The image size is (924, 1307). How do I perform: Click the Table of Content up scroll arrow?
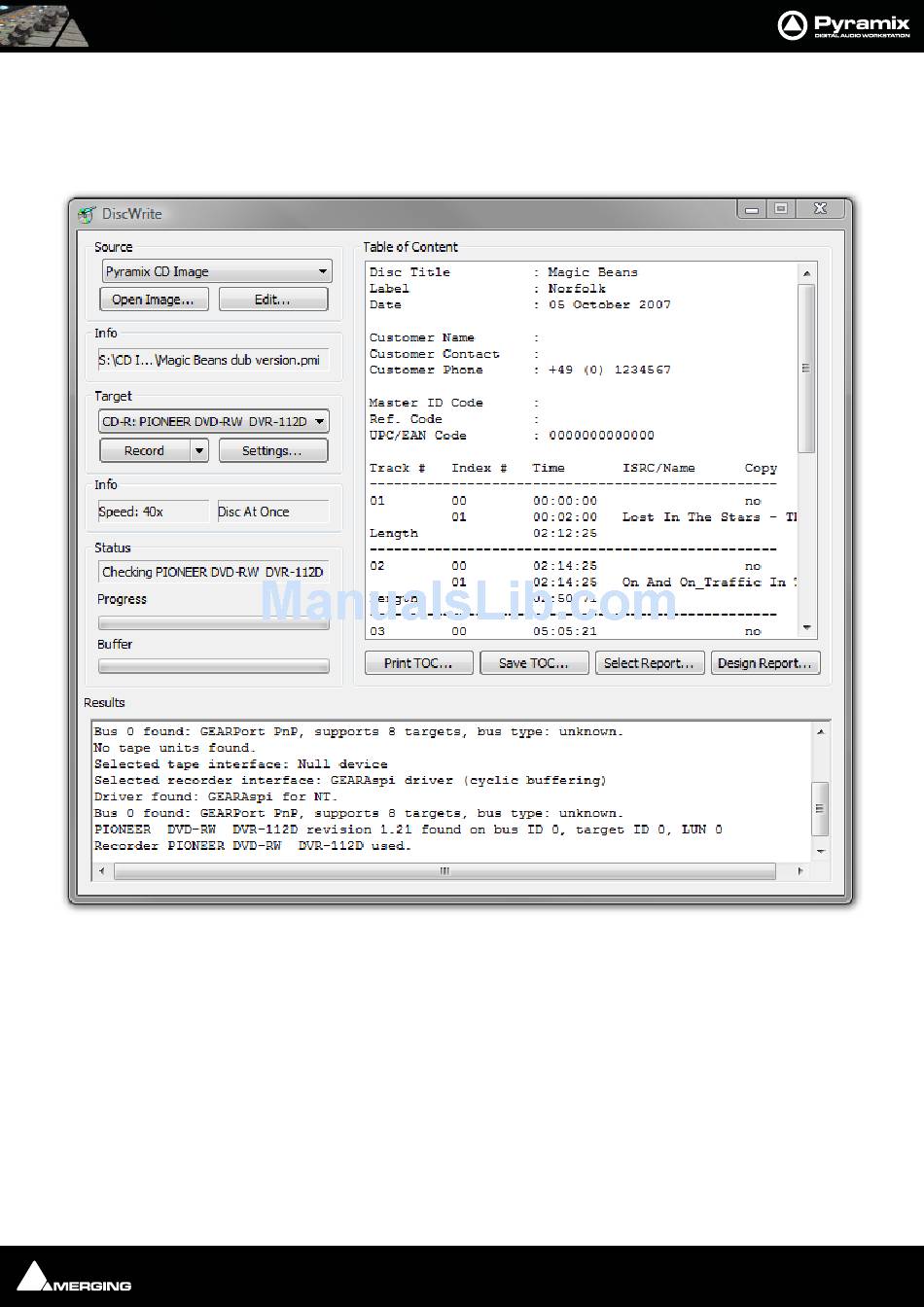pyautogui.click(x=807, y=271)
